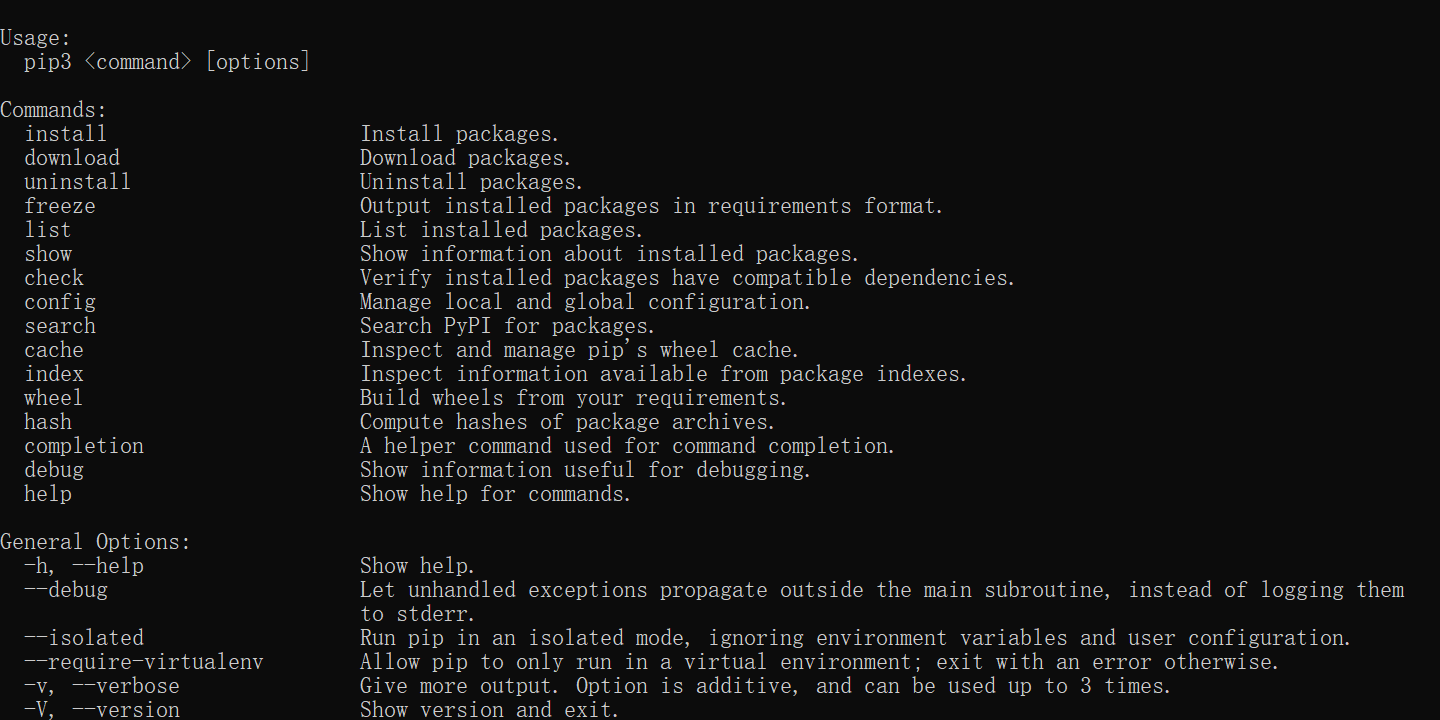Screen dimensions: 1440x720
Task: Click the '--isolated' option text
Action: tap(84, 638)
